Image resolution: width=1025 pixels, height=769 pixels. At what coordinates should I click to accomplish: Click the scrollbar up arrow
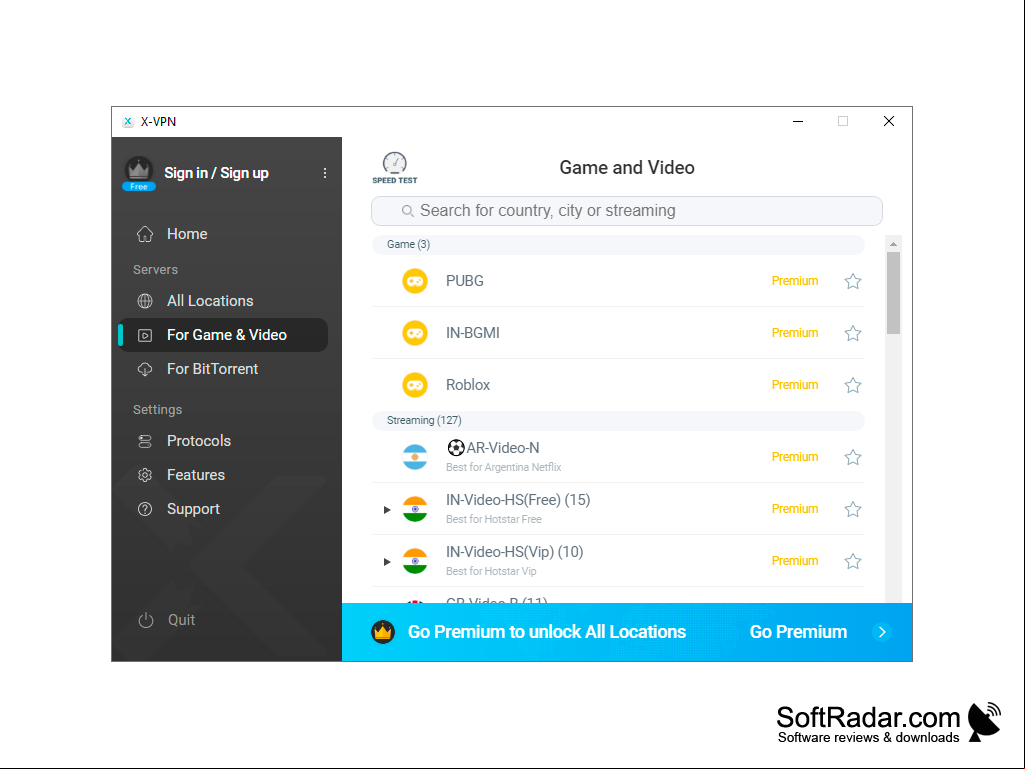(893, 244)
